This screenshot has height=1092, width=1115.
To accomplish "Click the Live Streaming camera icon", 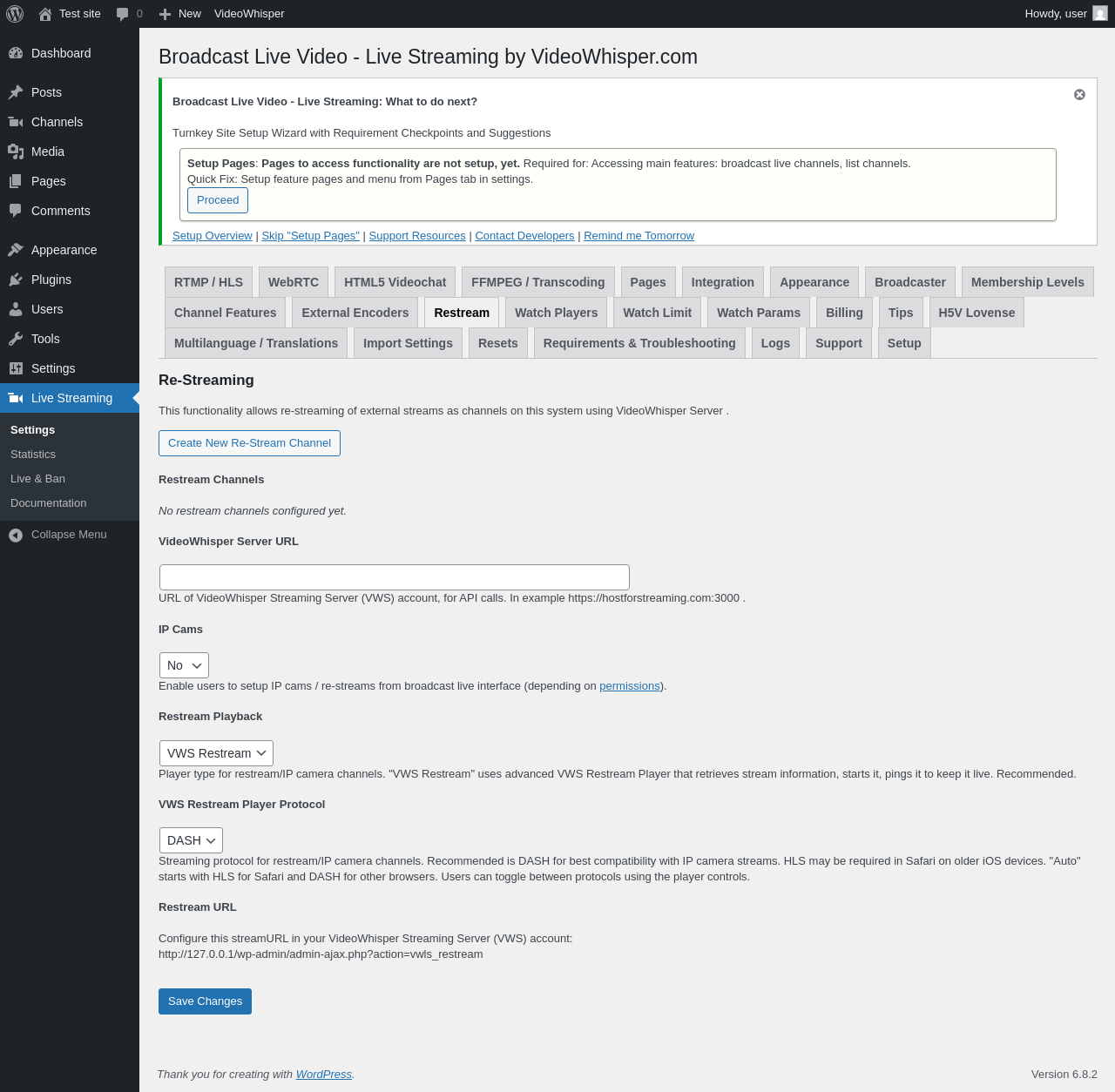I will coord(16,398).
